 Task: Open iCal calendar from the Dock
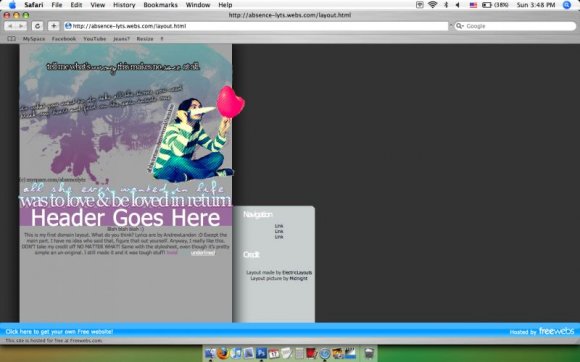click(274, 353)
